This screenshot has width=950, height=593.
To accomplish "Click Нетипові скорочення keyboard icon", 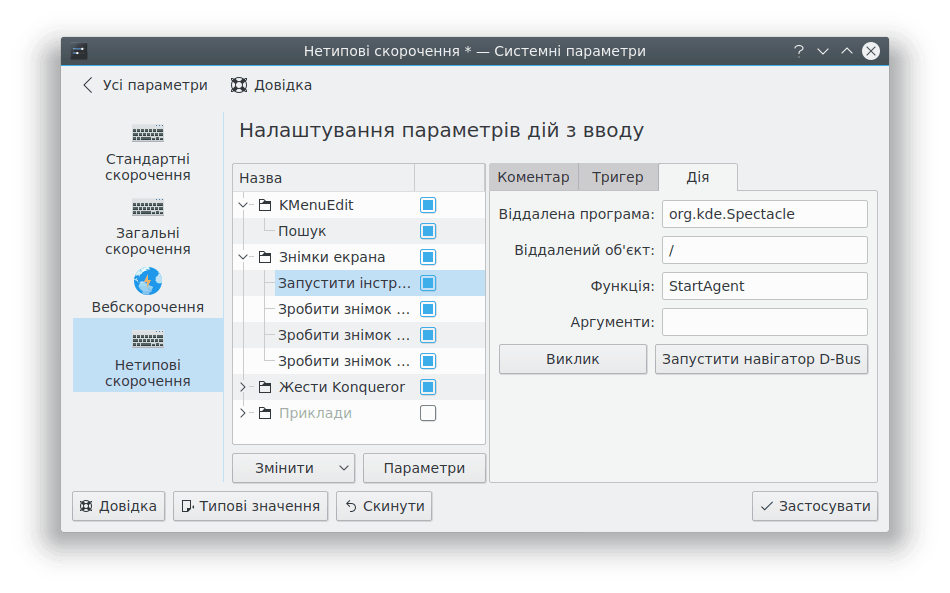I will point(148,340).
